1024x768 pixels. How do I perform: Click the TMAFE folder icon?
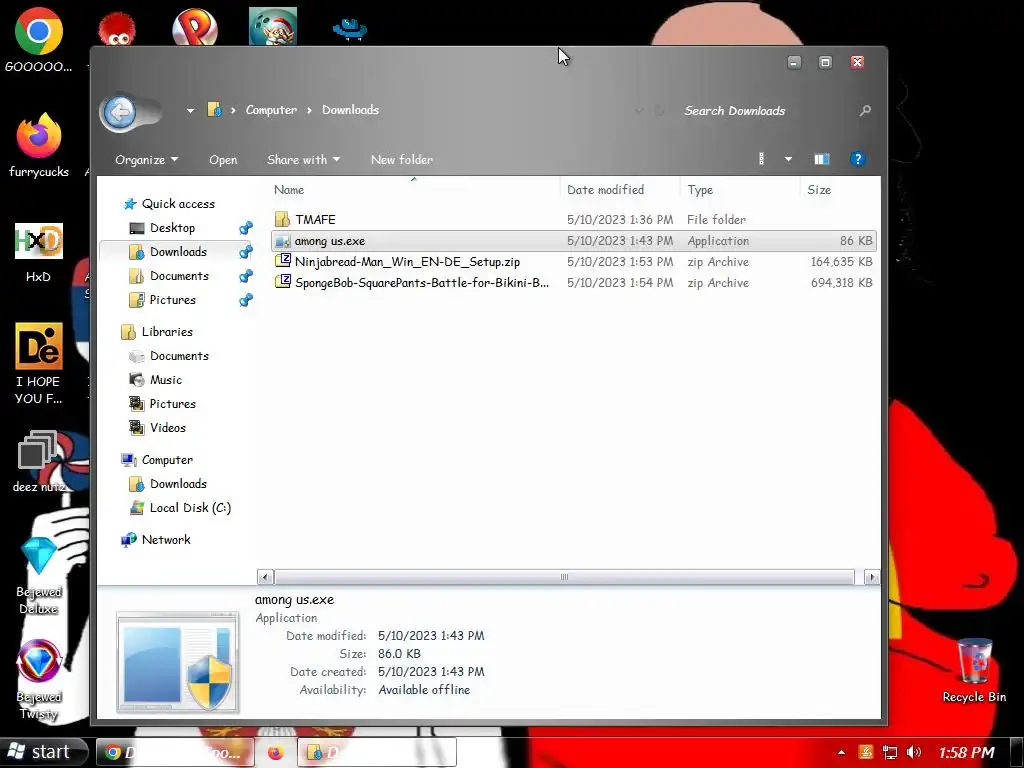[x=282, y=219]
